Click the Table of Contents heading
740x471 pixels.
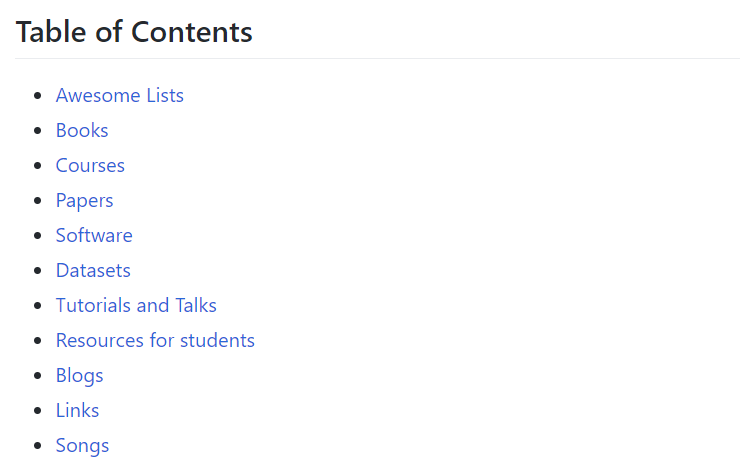[134, 32]
